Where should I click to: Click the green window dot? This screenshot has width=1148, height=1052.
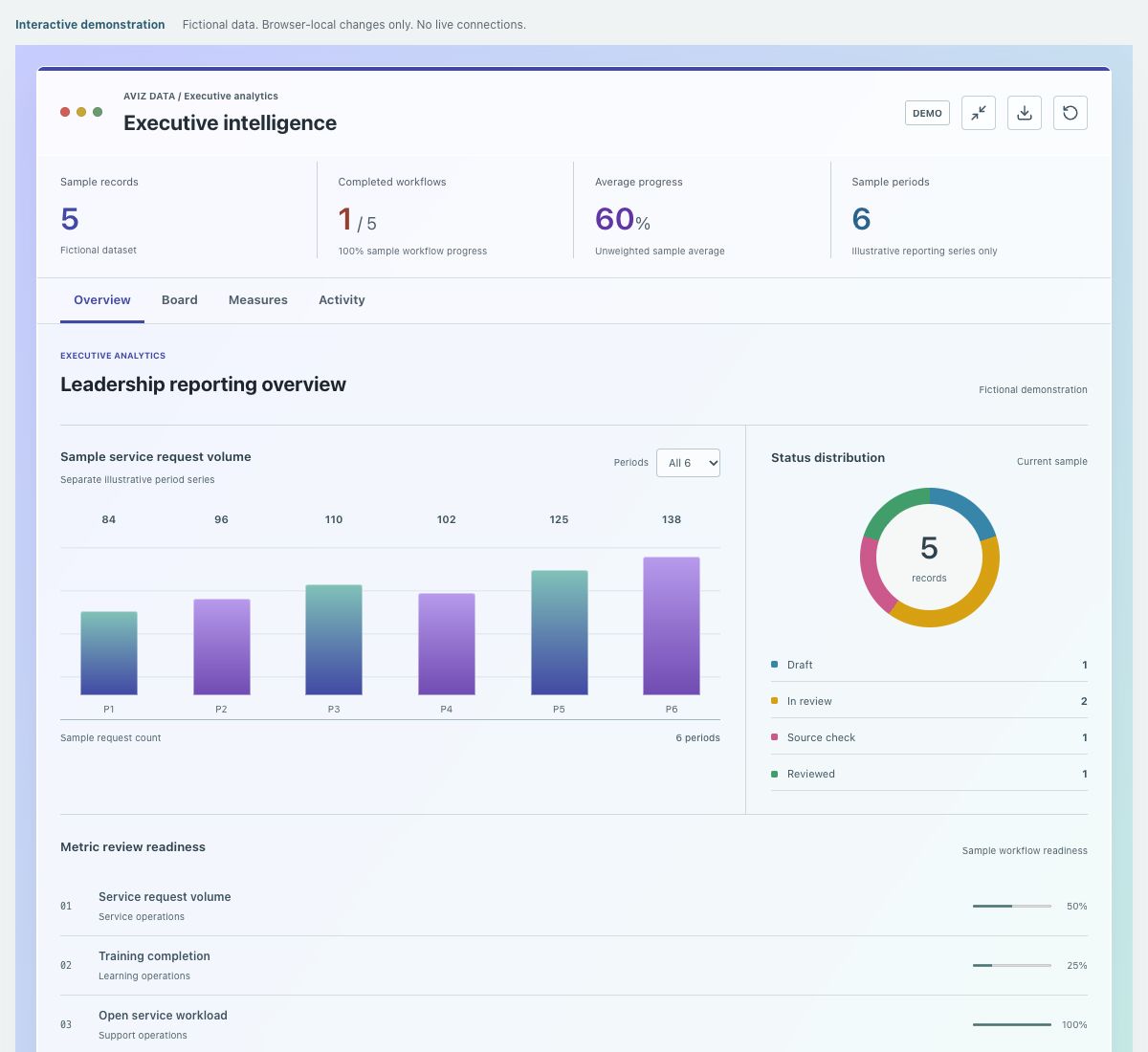98,112
